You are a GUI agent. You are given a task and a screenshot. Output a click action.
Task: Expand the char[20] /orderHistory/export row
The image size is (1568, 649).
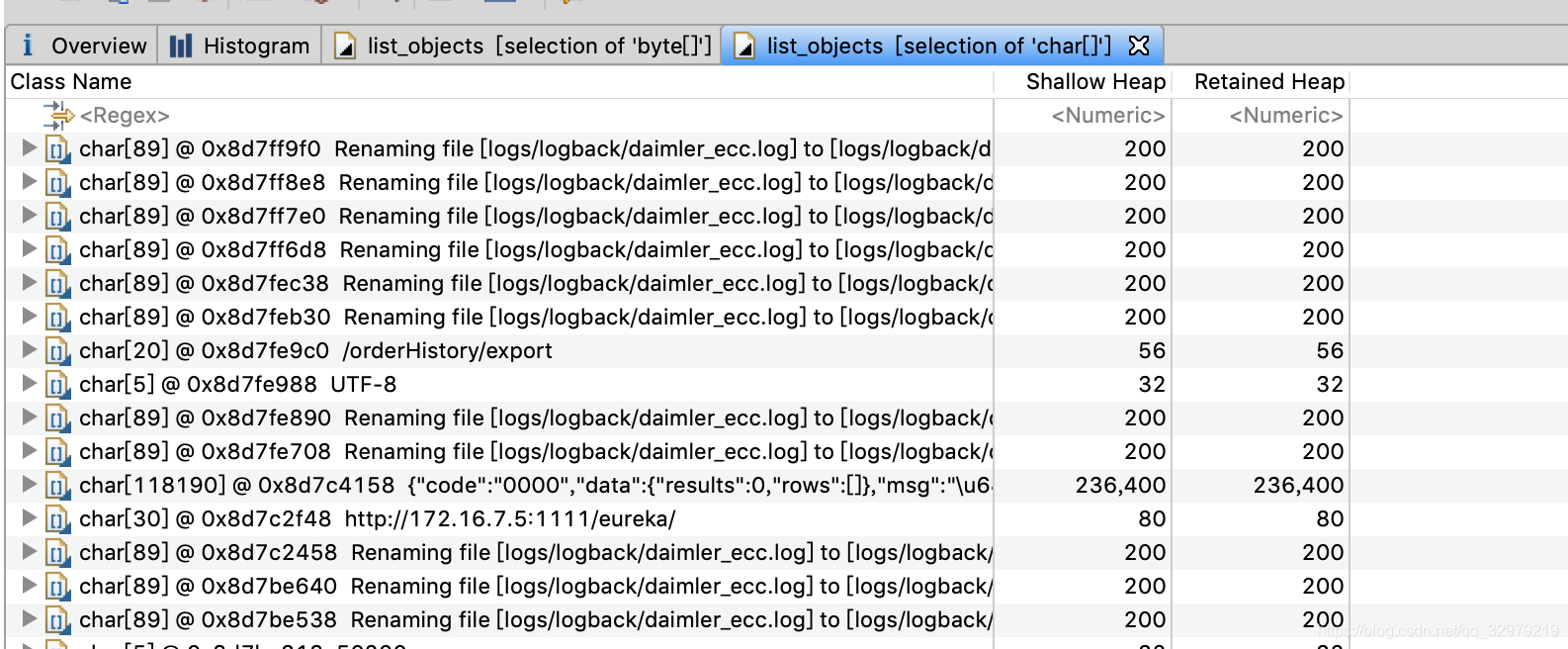(x=30, y=349)
